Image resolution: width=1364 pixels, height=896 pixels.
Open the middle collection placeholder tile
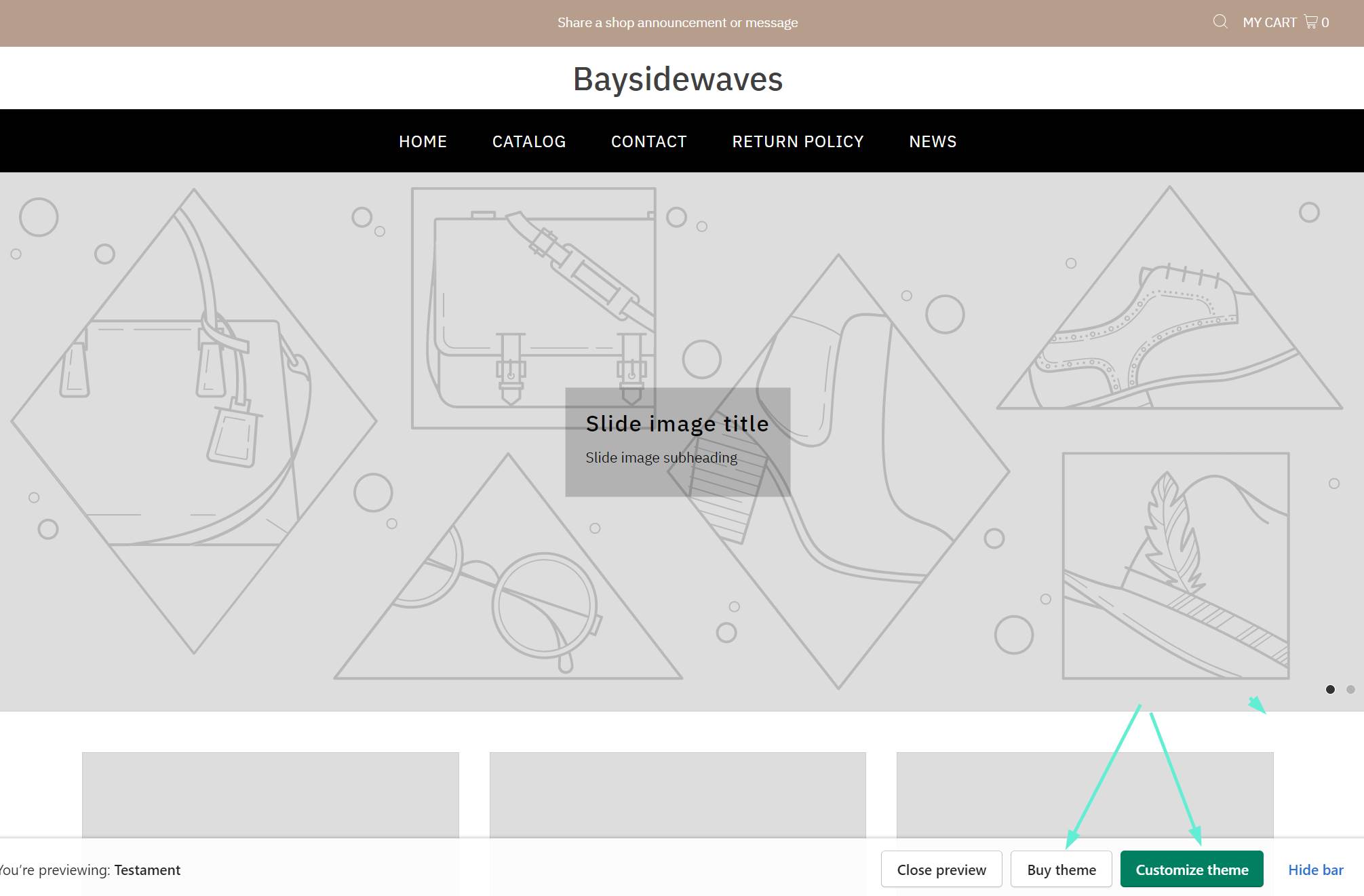(x=677, y=794)
